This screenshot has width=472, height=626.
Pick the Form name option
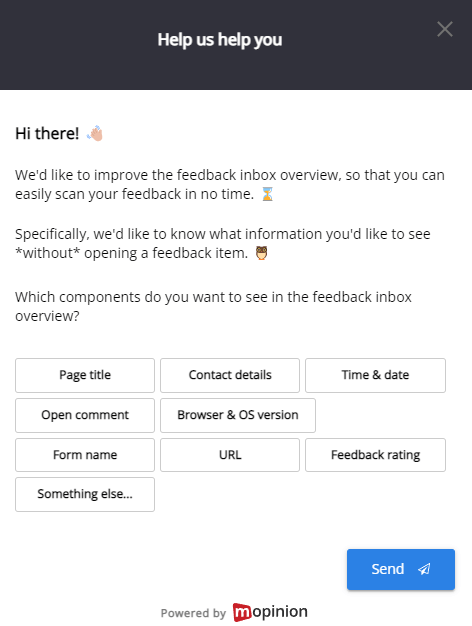[x=85, y=455]
